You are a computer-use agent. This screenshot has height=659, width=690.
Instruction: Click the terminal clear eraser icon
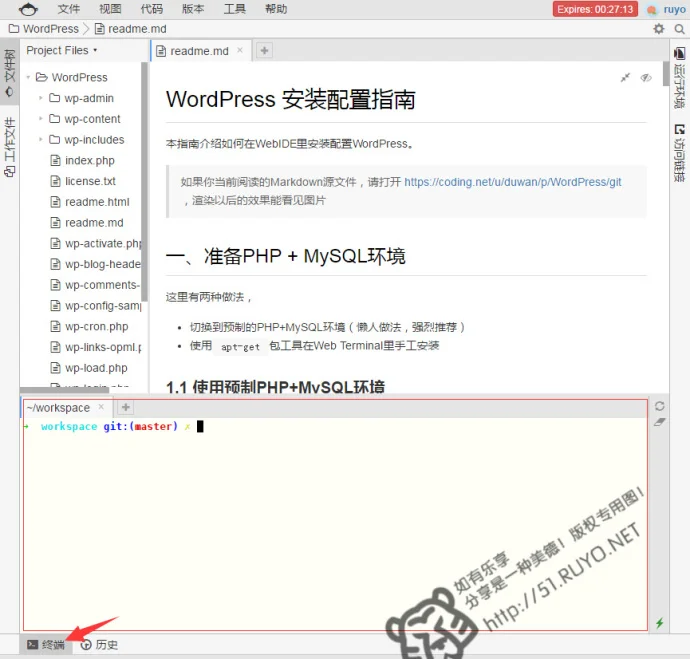click(659, 422)
